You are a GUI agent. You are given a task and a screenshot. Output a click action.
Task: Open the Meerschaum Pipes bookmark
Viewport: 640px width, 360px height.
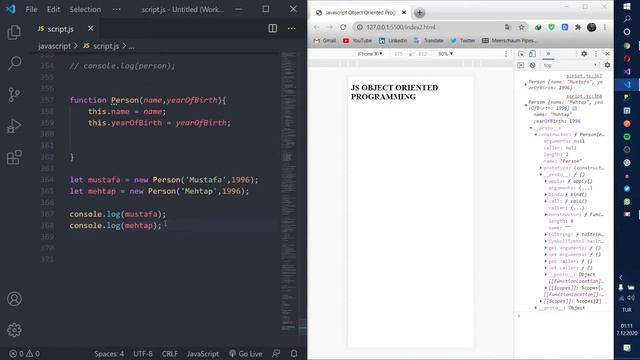click(x=509, y=40)
